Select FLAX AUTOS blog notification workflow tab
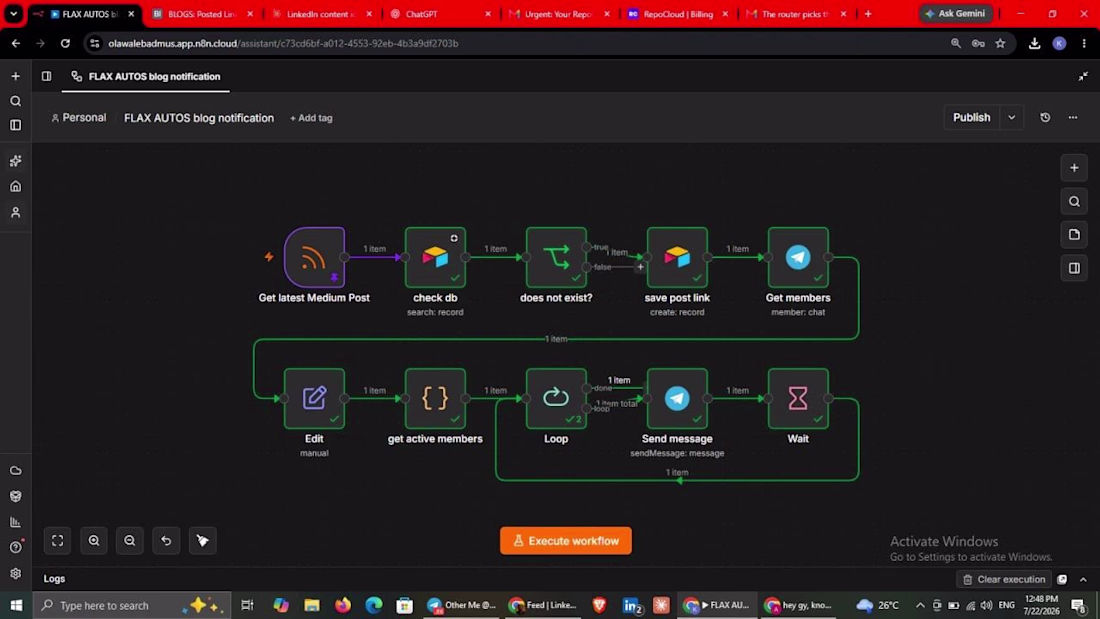This screenshot has height=619, width=1100. pyautogui.click(x=146, y=76)
